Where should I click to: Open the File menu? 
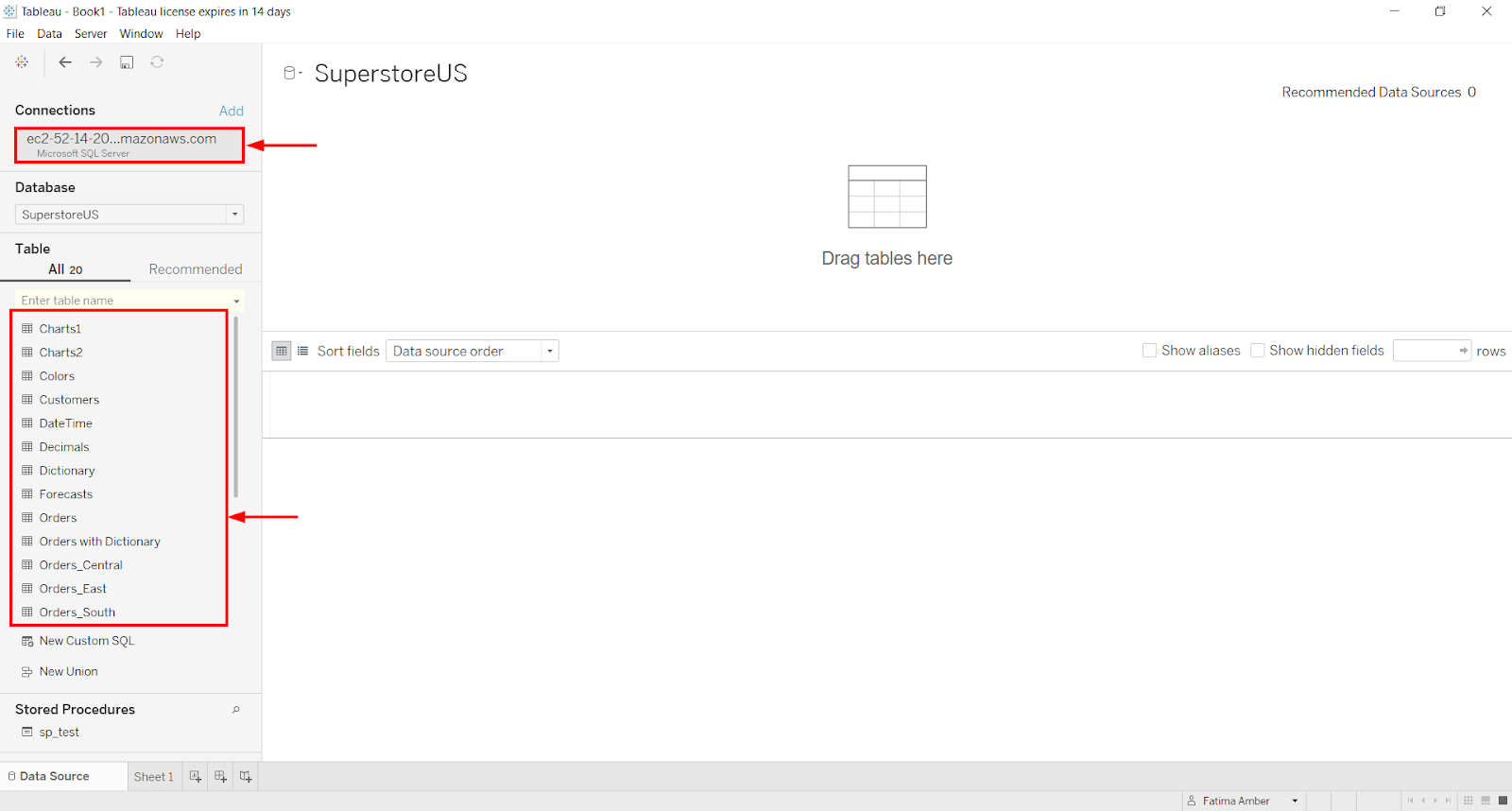click(15, 34)
